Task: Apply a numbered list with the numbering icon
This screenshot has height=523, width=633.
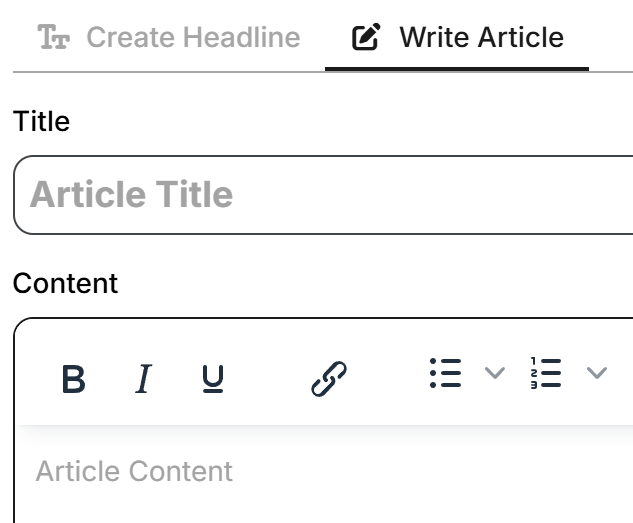Action: coord(545,373)
